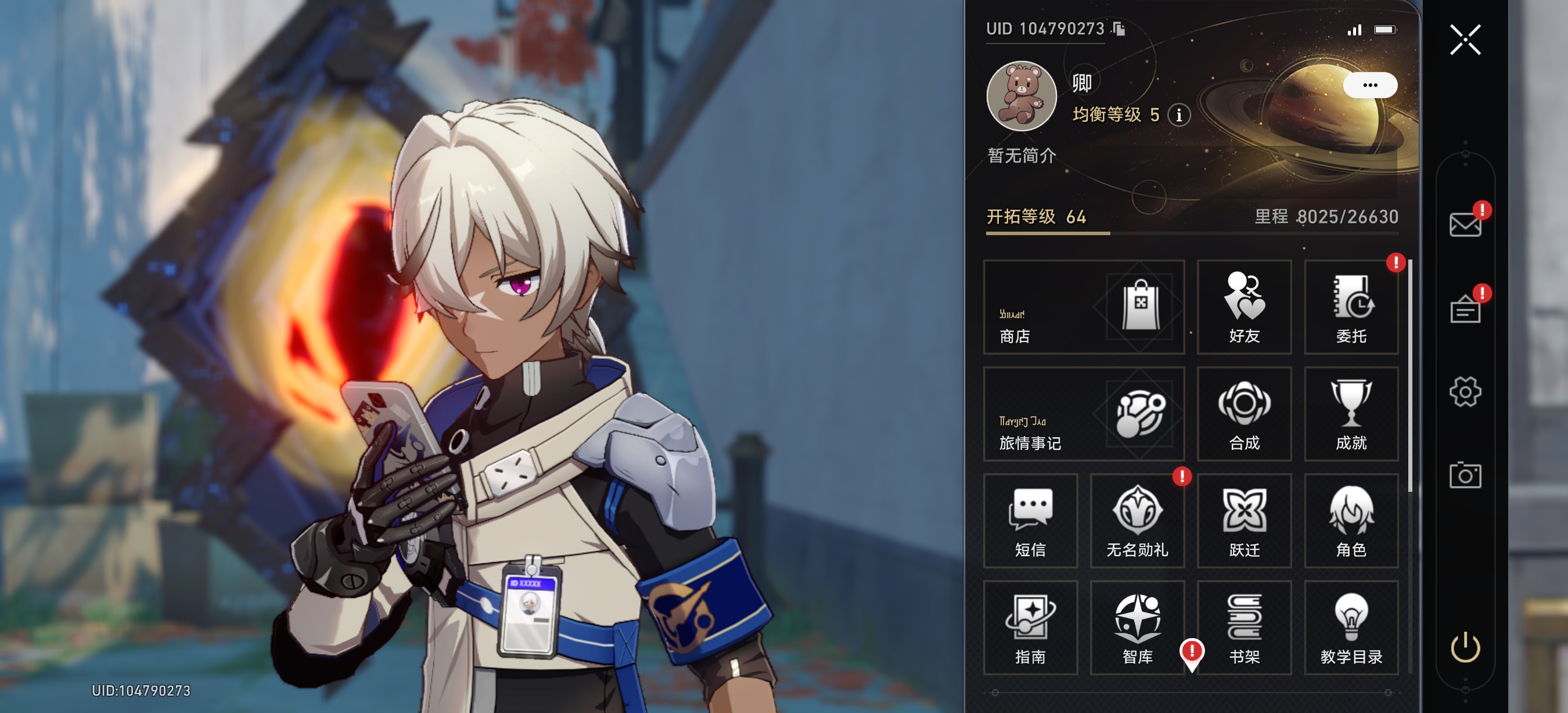Open the settings gear in sidebar
The height and width of the screenshot is (713, 1568).
pyautogui.click(x=1465, y=392)
